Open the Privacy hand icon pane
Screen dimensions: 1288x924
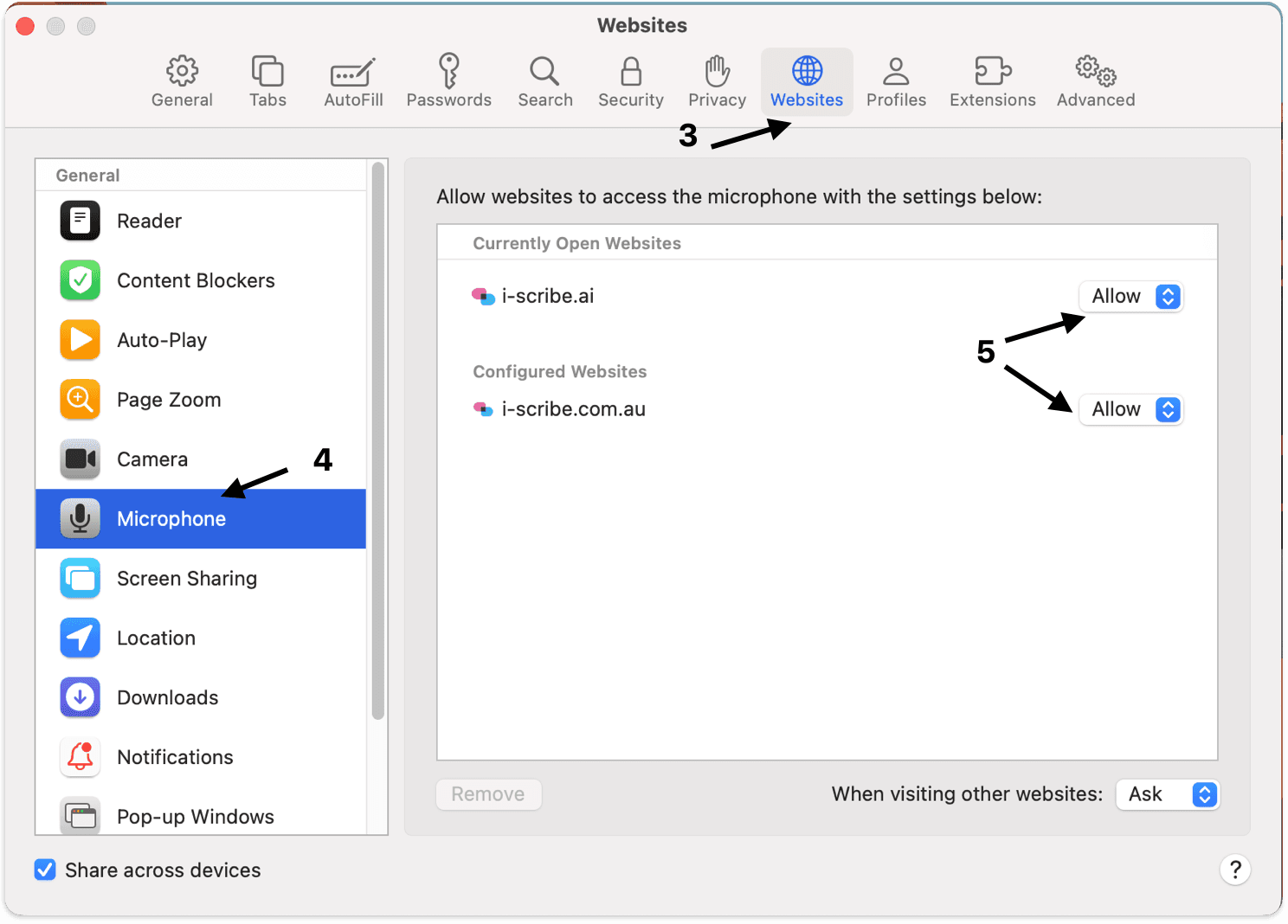point(717,81)
